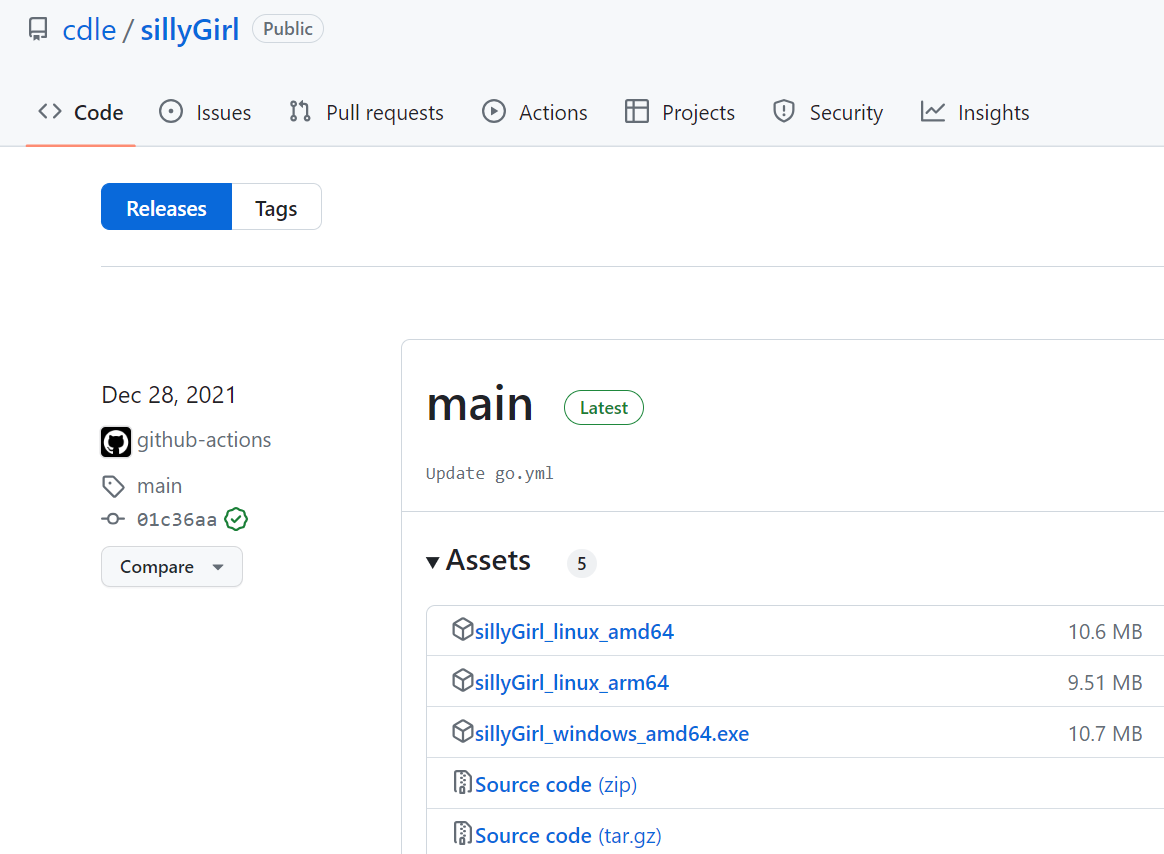Click the tag icon next to main
The width and height of the screenshot is (1164, 854).
113,486
